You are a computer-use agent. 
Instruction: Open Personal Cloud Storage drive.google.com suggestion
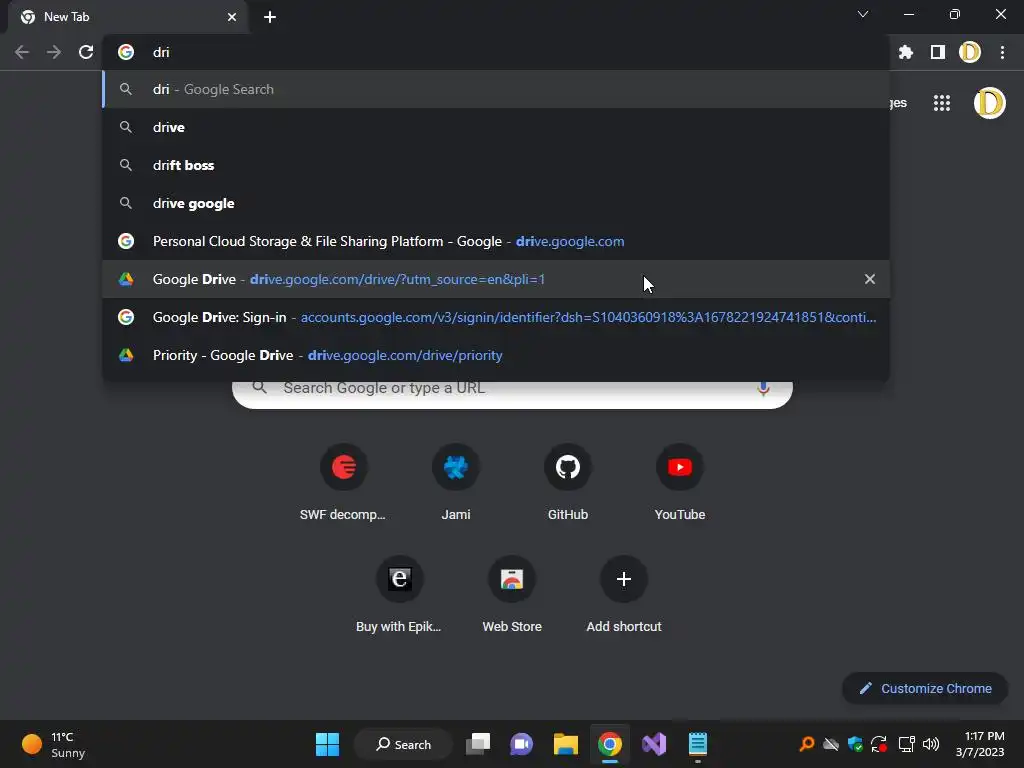tap(496, 241)
